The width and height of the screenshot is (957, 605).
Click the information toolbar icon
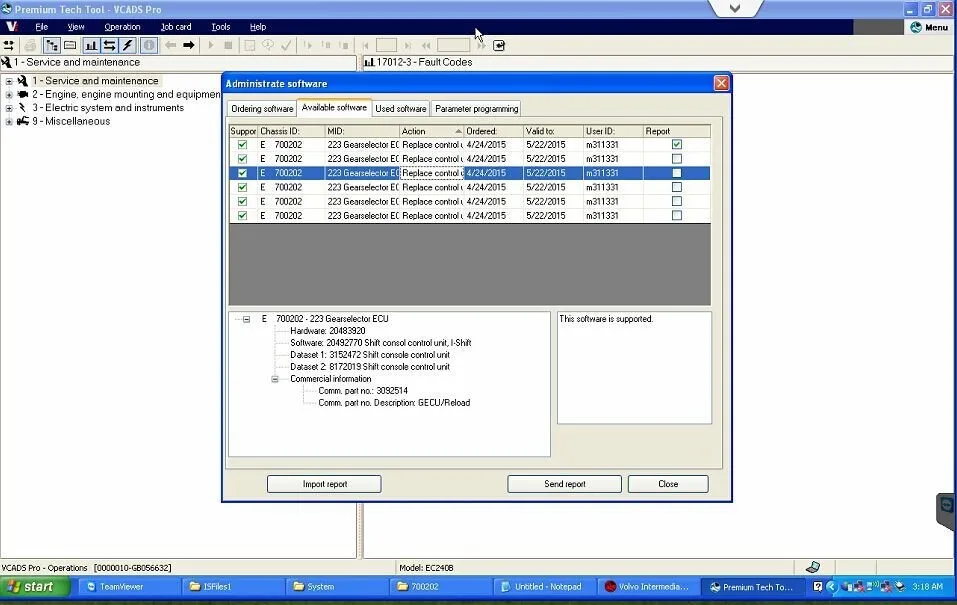[148, 45]
